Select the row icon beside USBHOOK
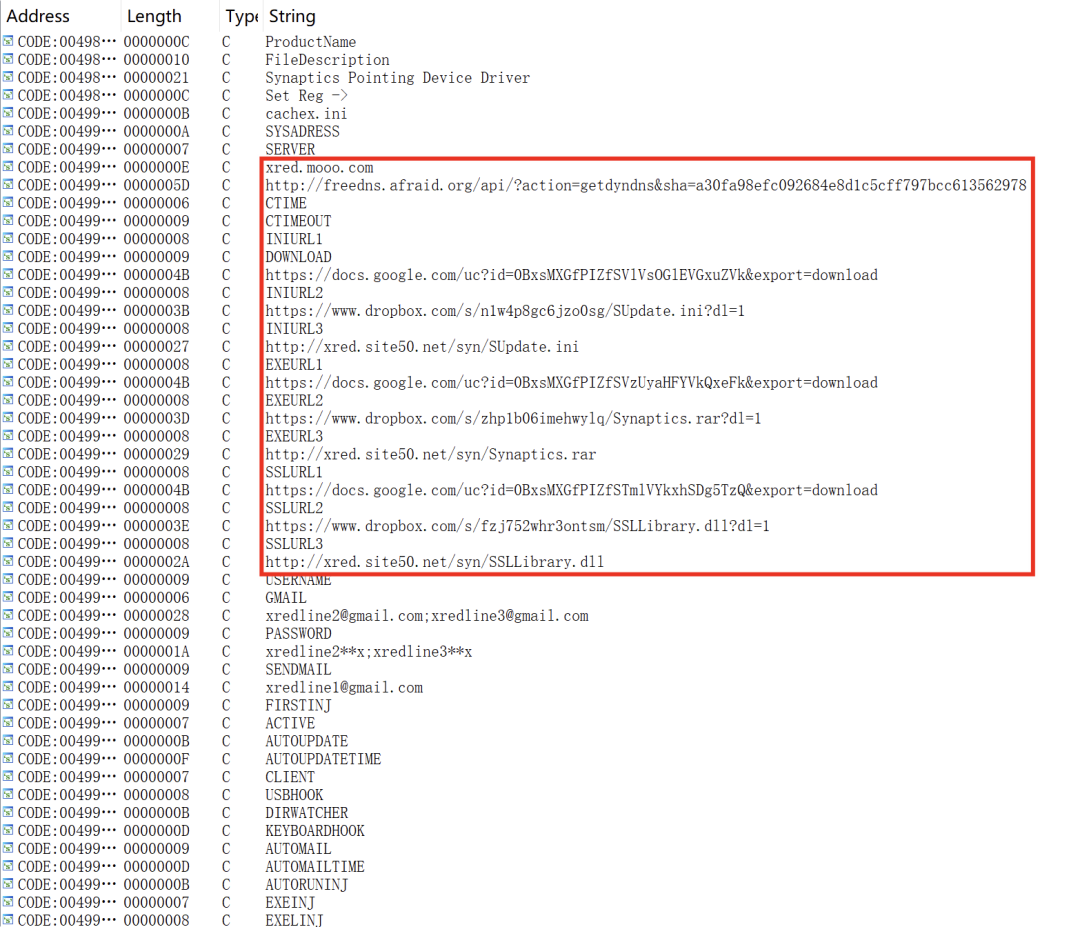1080x927 pixels. [8, 794]
